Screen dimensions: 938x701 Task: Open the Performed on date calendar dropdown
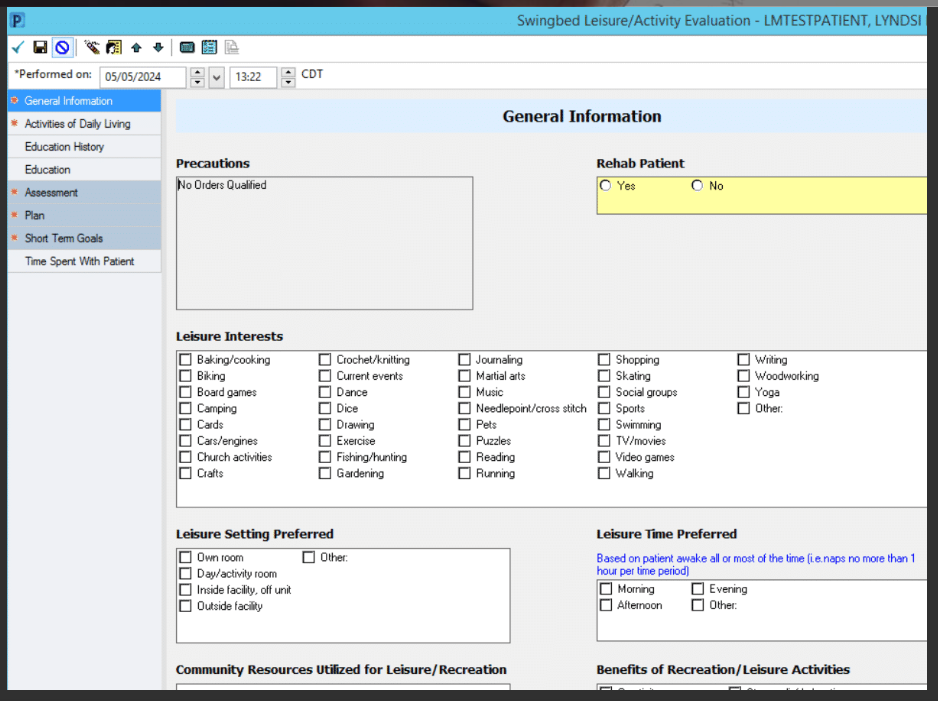pos(217,77)
